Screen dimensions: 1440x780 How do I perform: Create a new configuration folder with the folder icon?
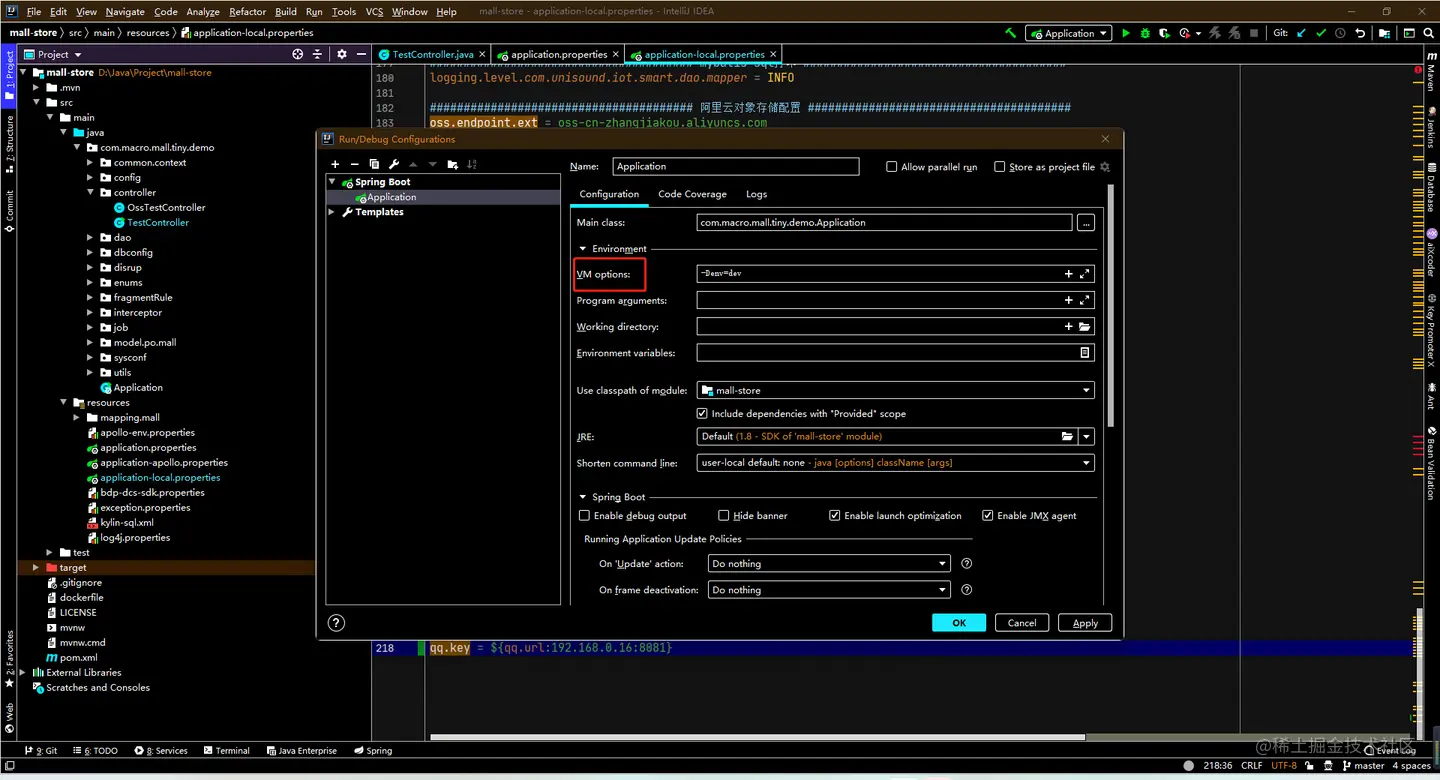[453, 164]
